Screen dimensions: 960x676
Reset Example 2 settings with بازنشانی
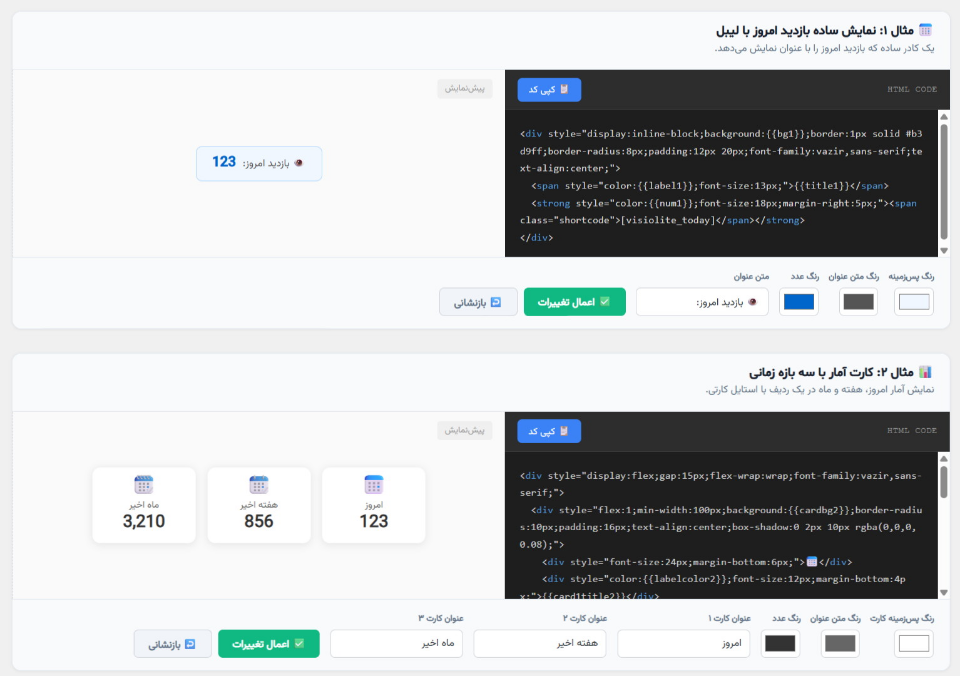(x=173, y=644)
